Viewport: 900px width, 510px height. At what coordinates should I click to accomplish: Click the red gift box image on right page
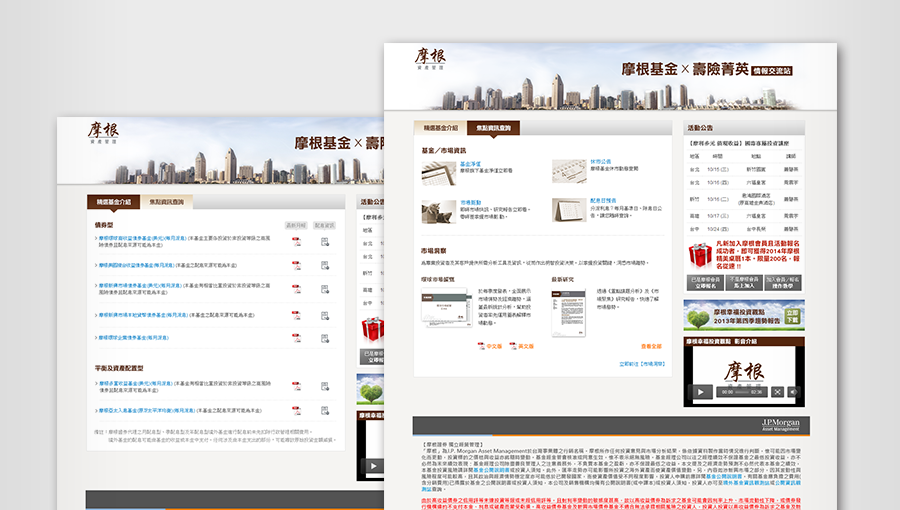click(x=700, y=256)
